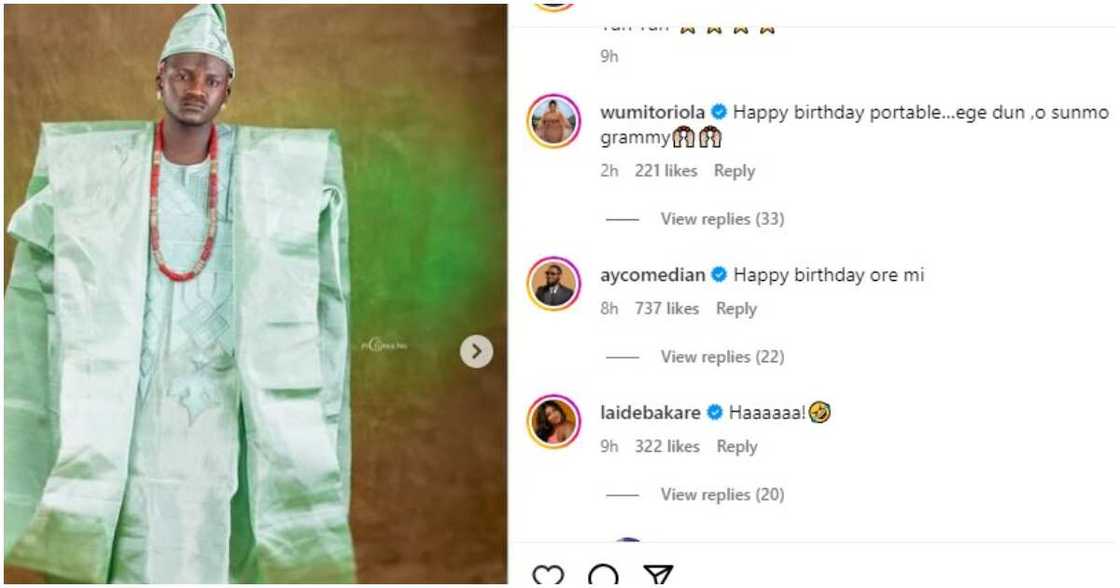The image size is (1120, 588).
Task: Click the heart like icon below comments
Action: tap(548, 576)
